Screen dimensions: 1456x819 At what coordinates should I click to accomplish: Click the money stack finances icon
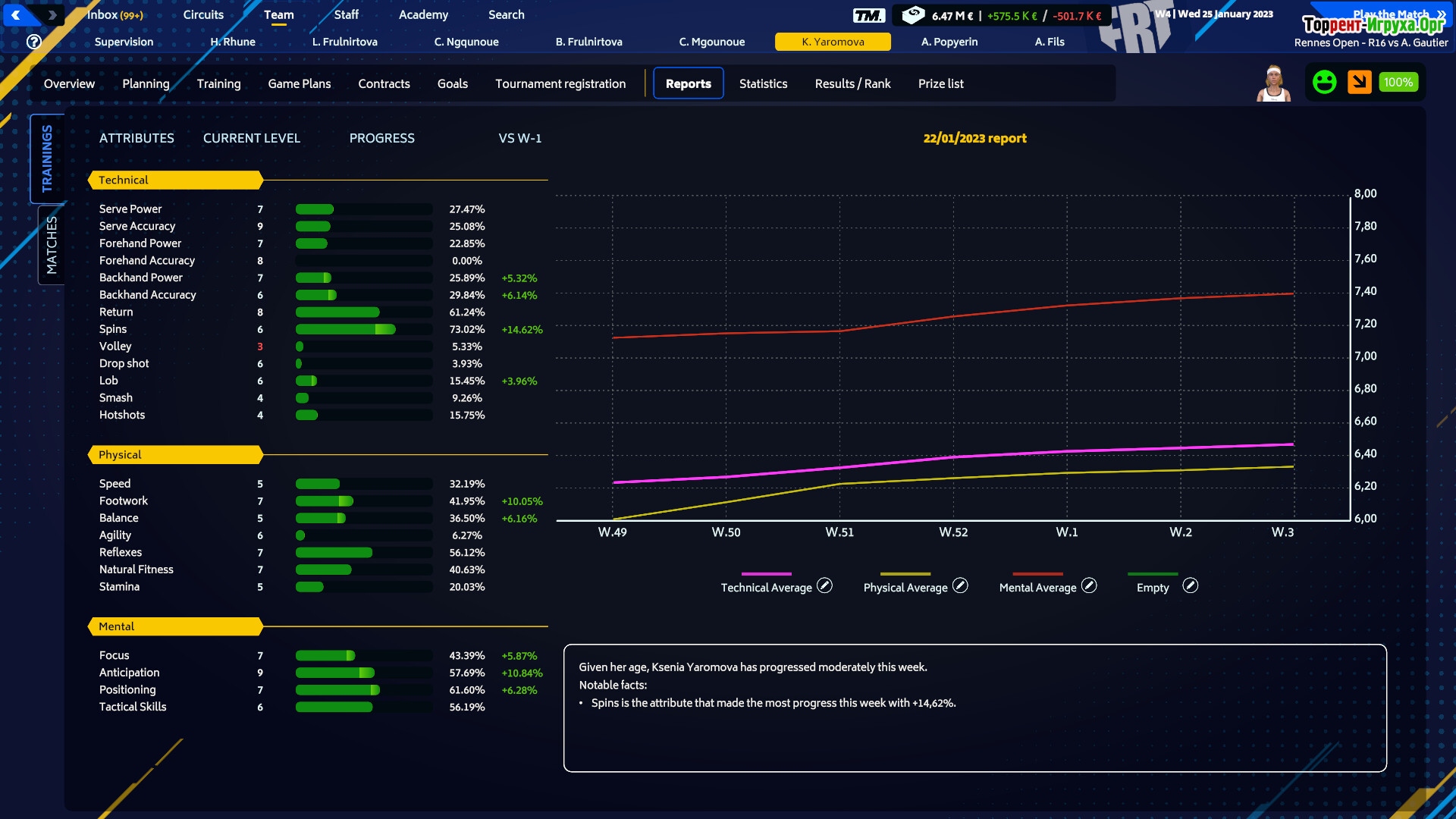point(913,14)
